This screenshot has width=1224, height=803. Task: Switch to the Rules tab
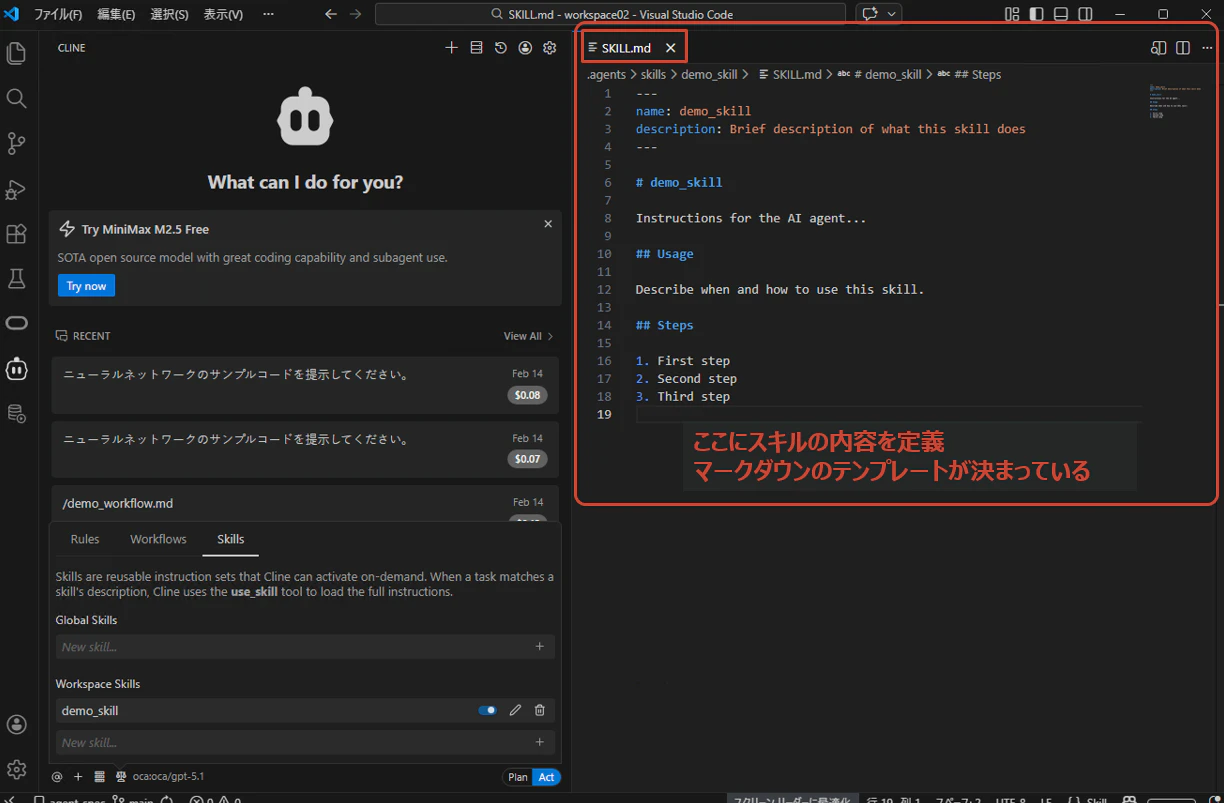(85, 539)
